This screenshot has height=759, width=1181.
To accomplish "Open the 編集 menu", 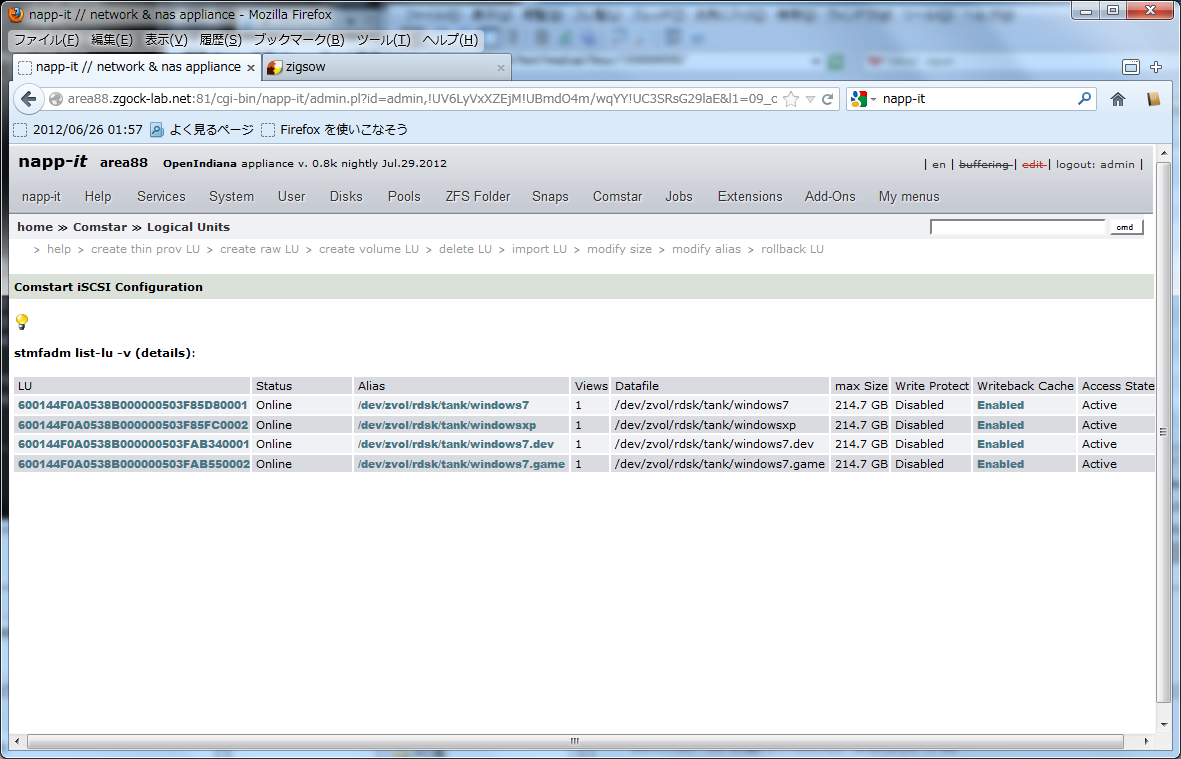I will (x=111, y=40).
